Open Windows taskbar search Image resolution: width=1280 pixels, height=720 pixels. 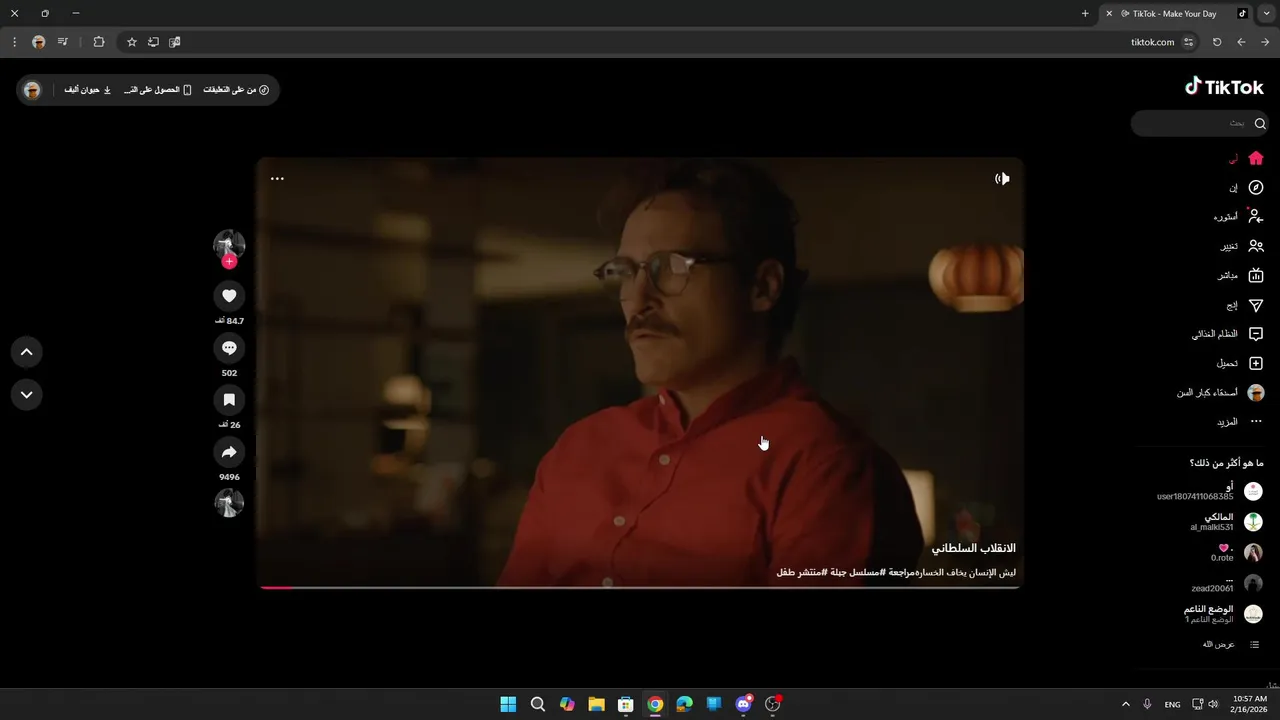pyautogui.click(x=538, y=704)
